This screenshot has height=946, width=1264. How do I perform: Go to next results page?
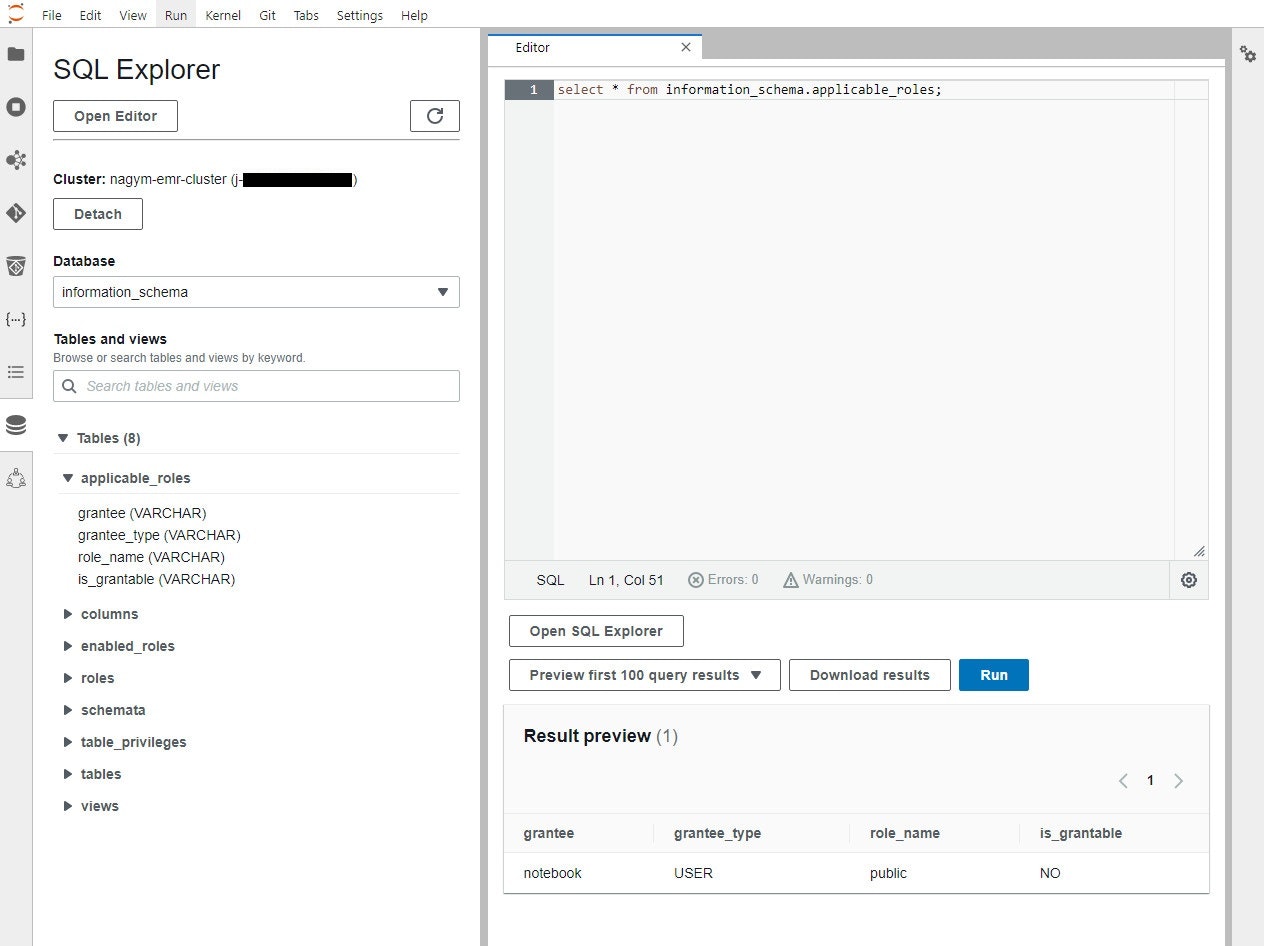coord(1178,781)
